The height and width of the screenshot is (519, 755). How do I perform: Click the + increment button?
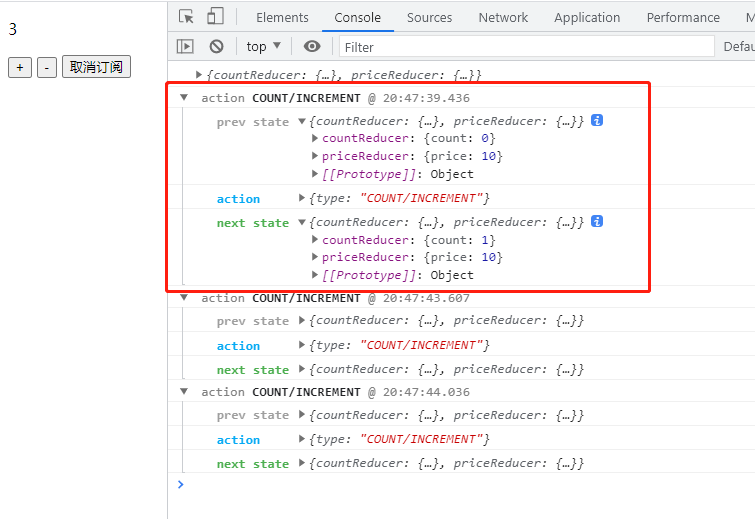pyautogui.click(x=20, y=67)
